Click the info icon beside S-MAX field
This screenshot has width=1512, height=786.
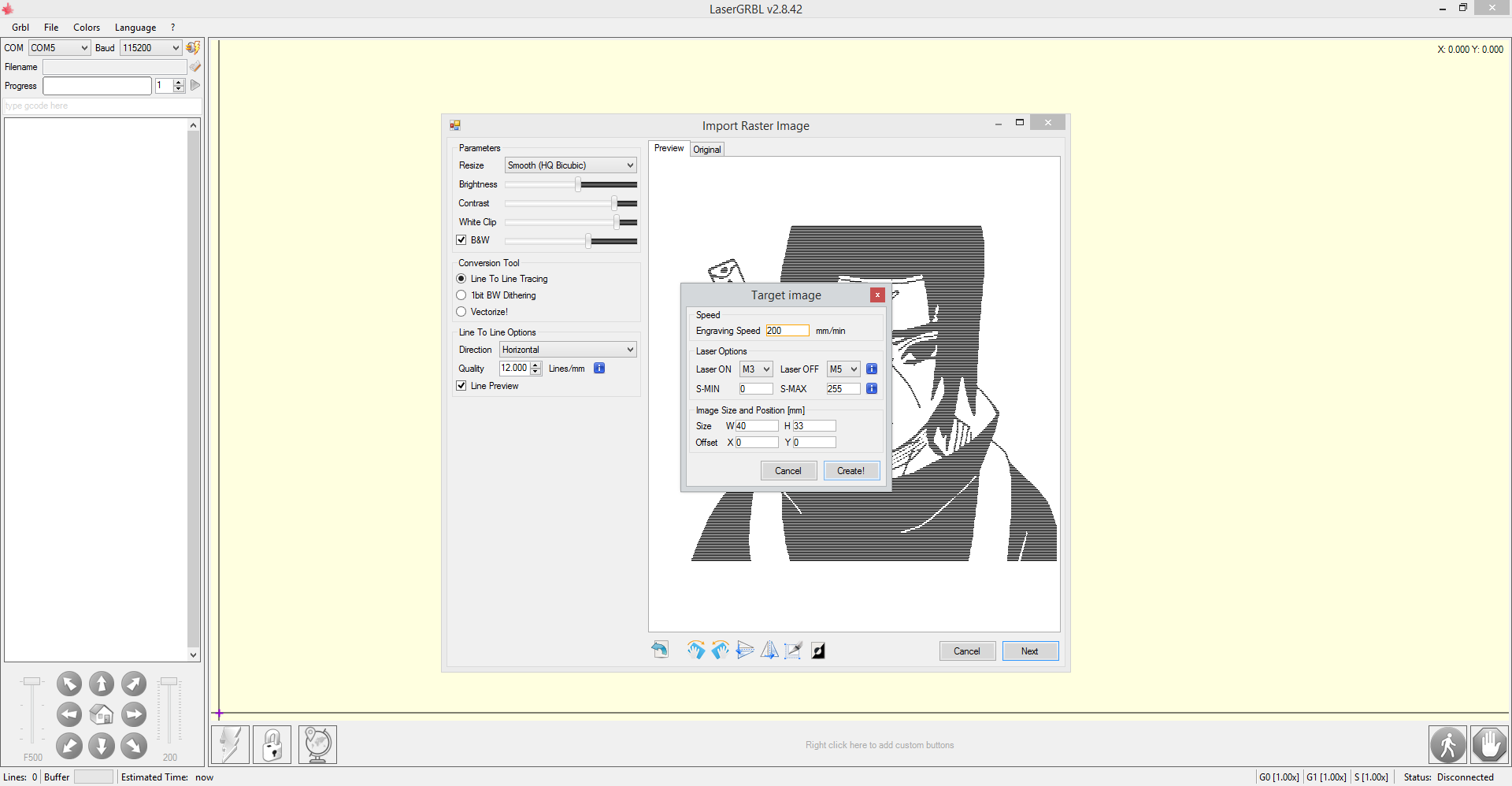872,388
